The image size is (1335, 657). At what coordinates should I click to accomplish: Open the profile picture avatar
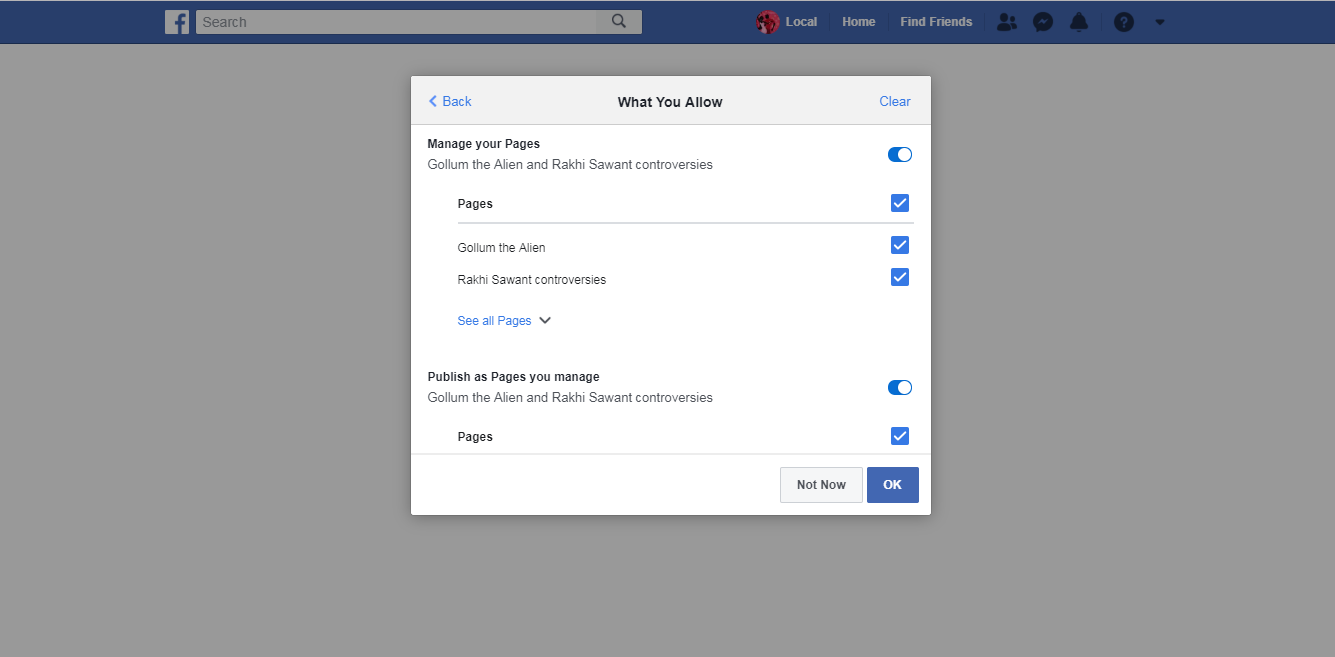point(767,22)
